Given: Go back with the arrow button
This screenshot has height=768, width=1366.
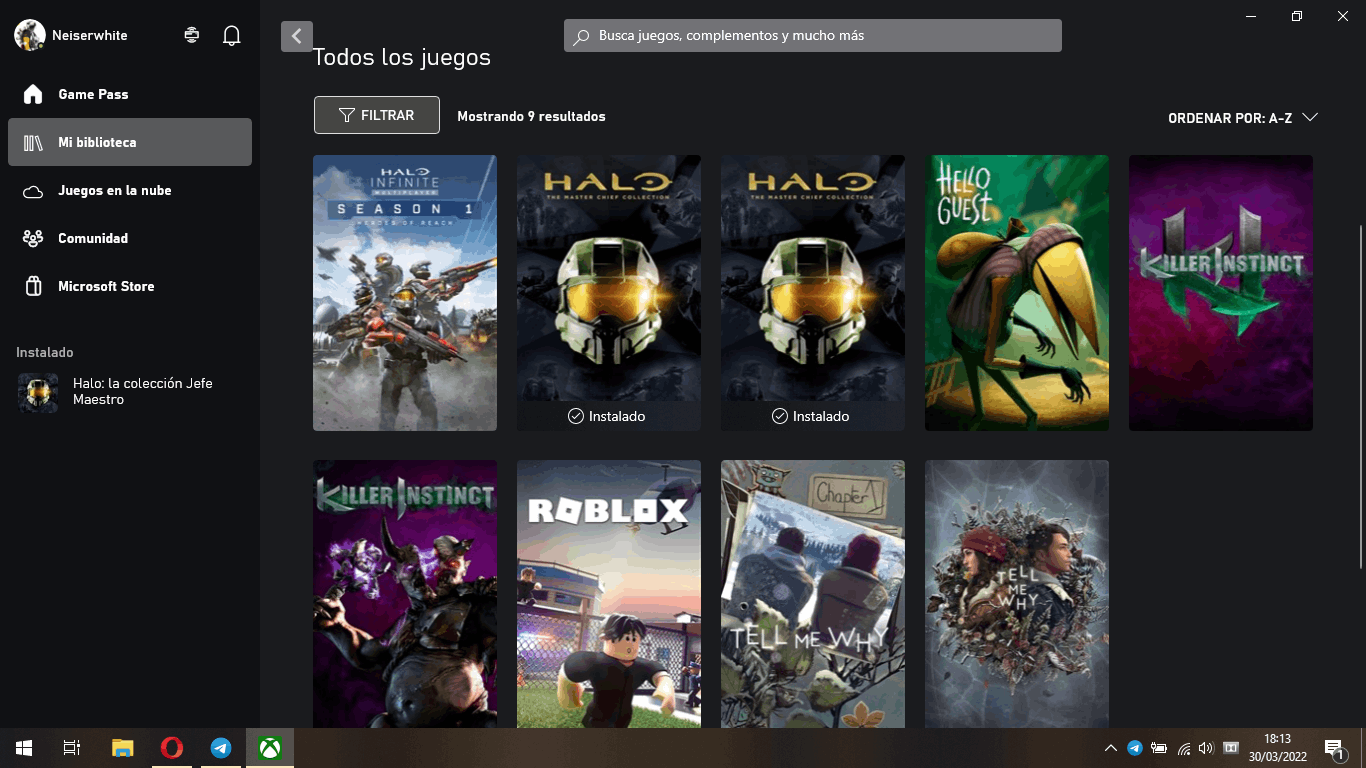Looking at the screenshot, I should (x=297, y=36).
